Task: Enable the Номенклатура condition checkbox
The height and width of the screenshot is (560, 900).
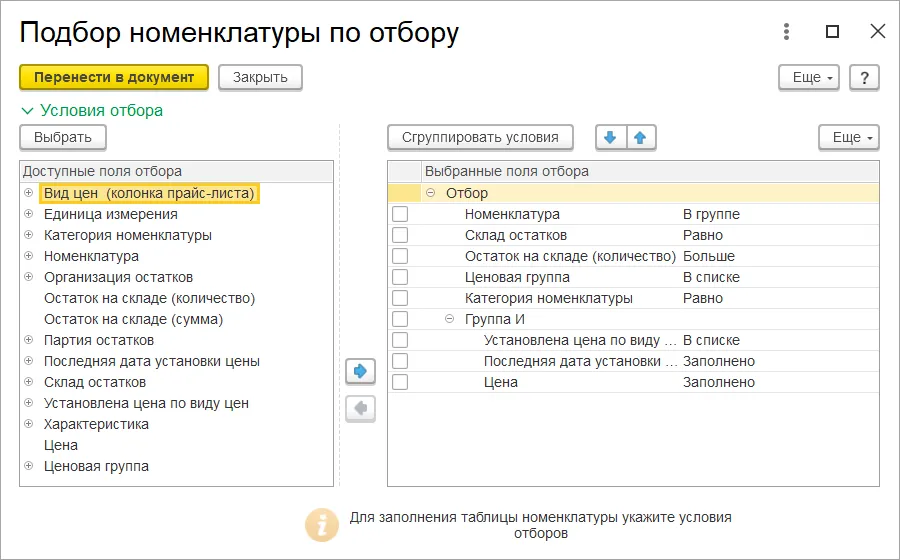Action: point(400,214)
